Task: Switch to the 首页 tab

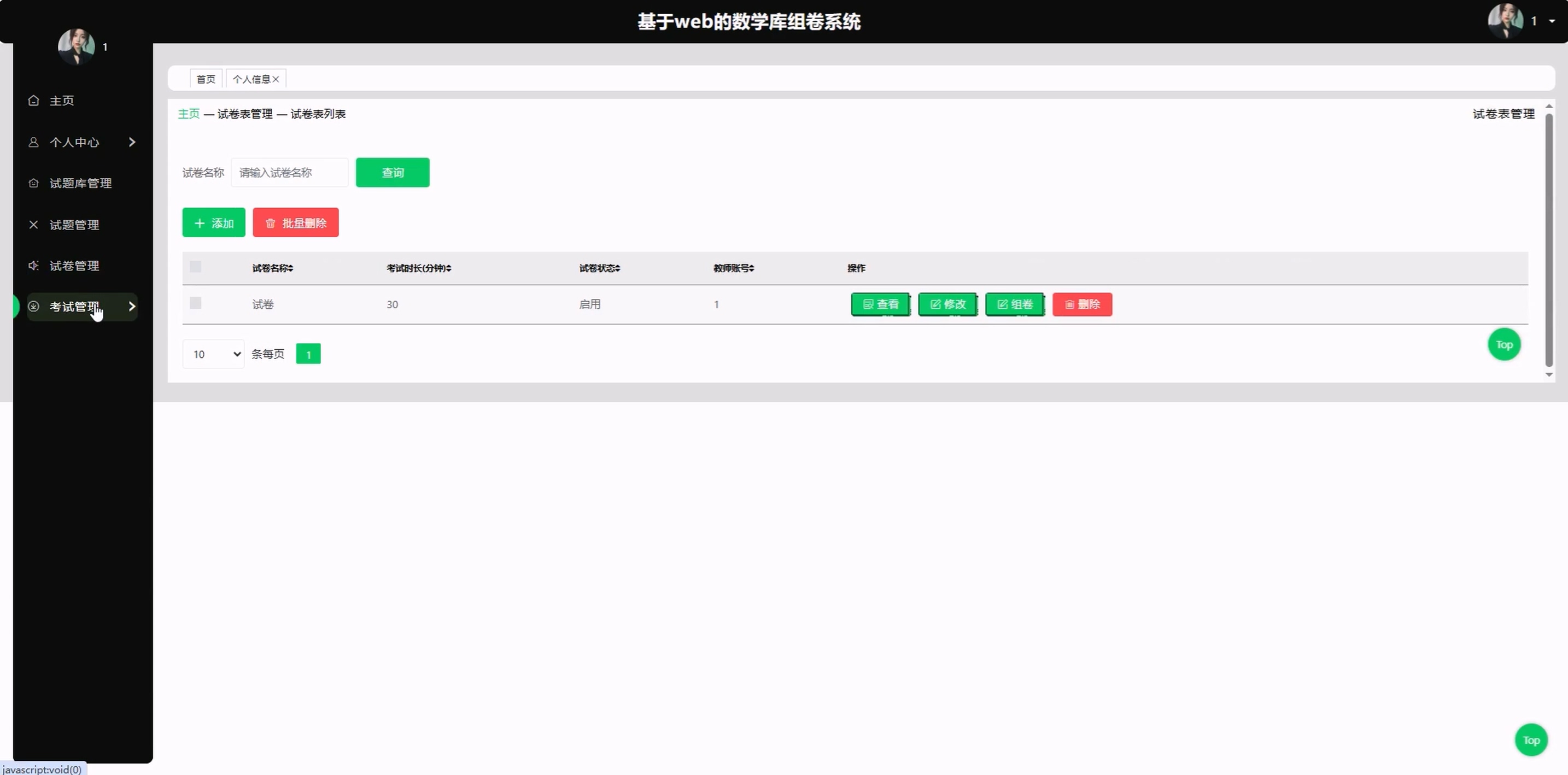Action: (x=206, y=79)
